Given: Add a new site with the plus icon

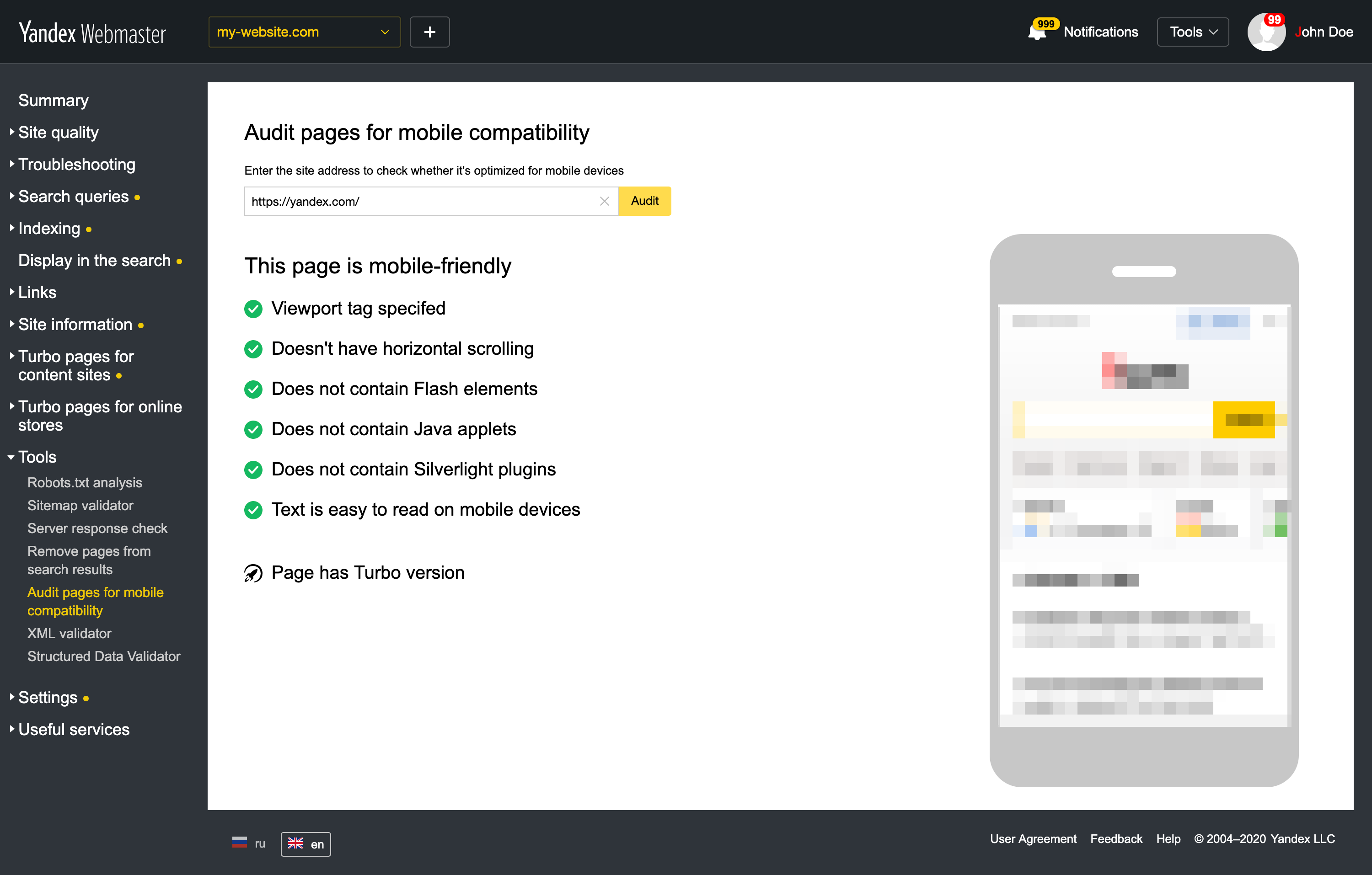Looking at the screenshot, I should click(x=429, y=32).
